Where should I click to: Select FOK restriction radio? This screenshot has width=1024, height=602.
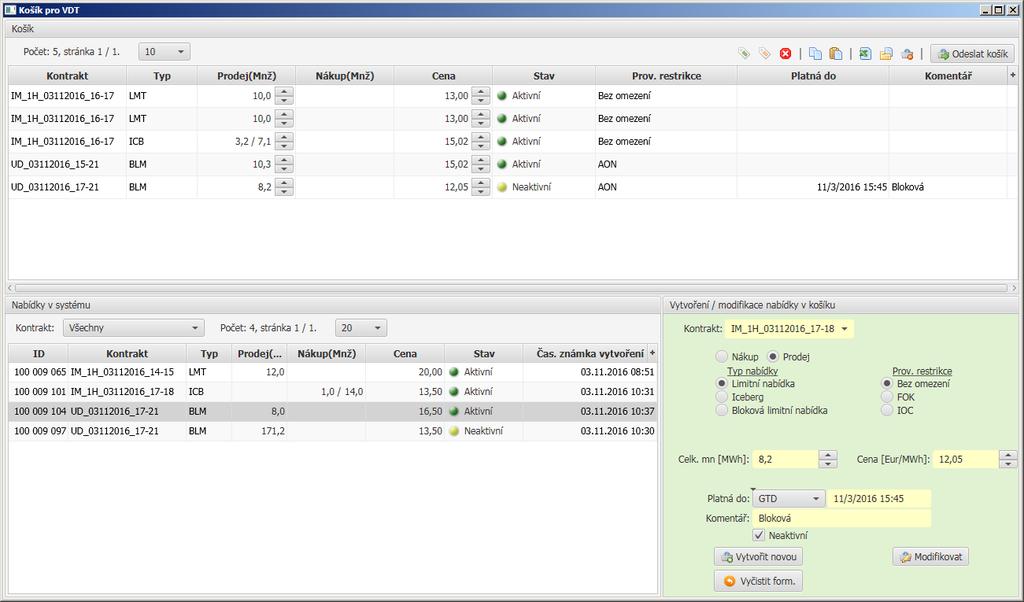886,396
